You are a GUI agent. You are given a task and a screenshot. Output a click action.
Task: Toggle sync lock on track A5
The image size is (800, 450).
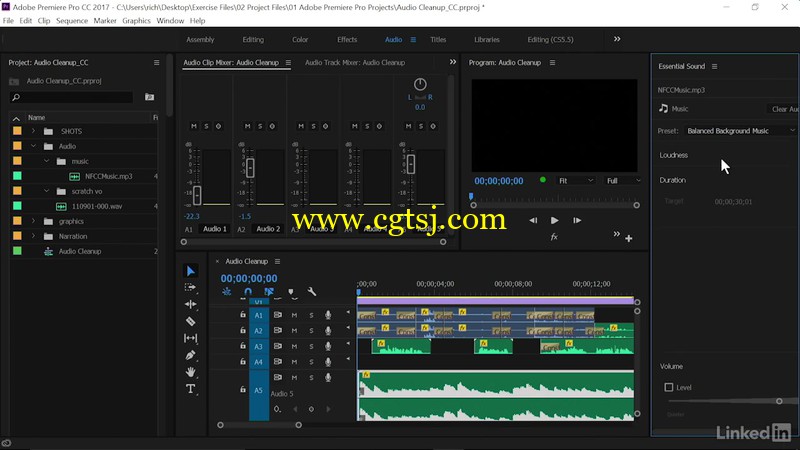[x=278, y=378]
